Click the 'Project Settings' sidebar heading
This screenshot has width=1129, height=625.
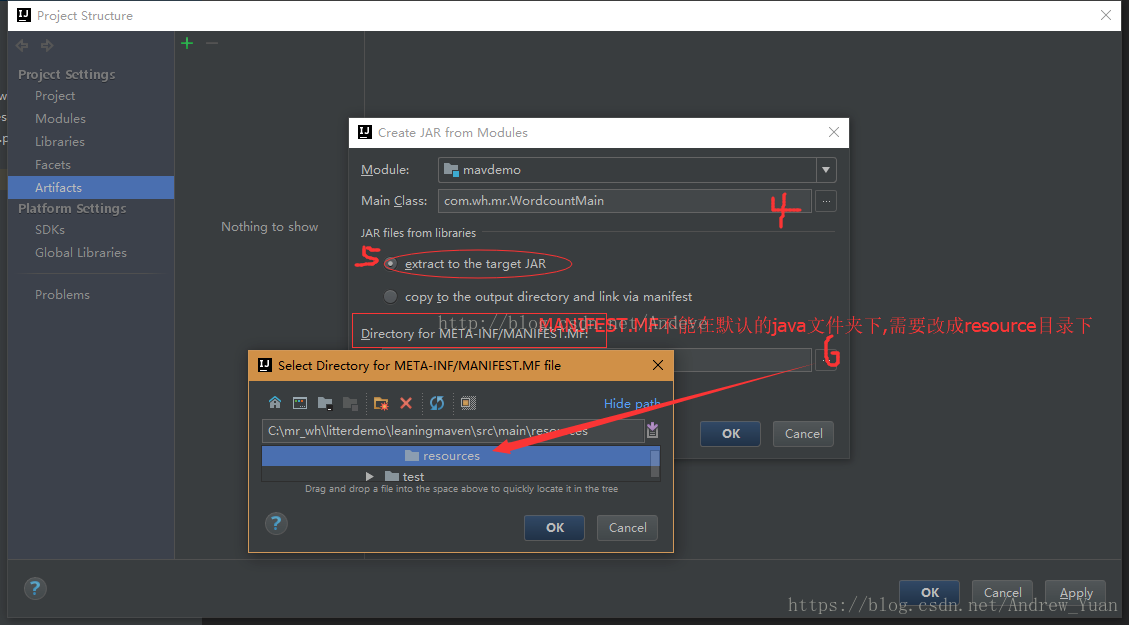[x=66, y=74]
